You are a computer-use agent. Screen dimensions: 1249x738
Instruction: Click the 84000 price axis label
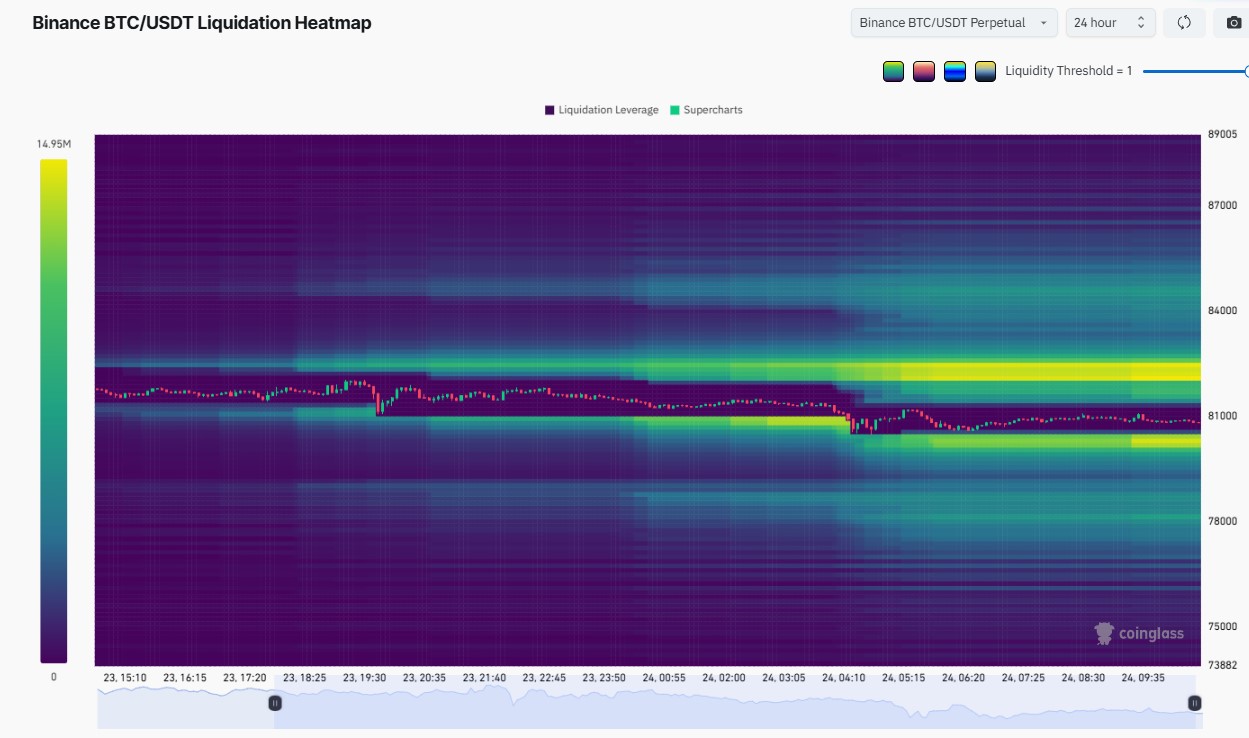point(1222,310)
